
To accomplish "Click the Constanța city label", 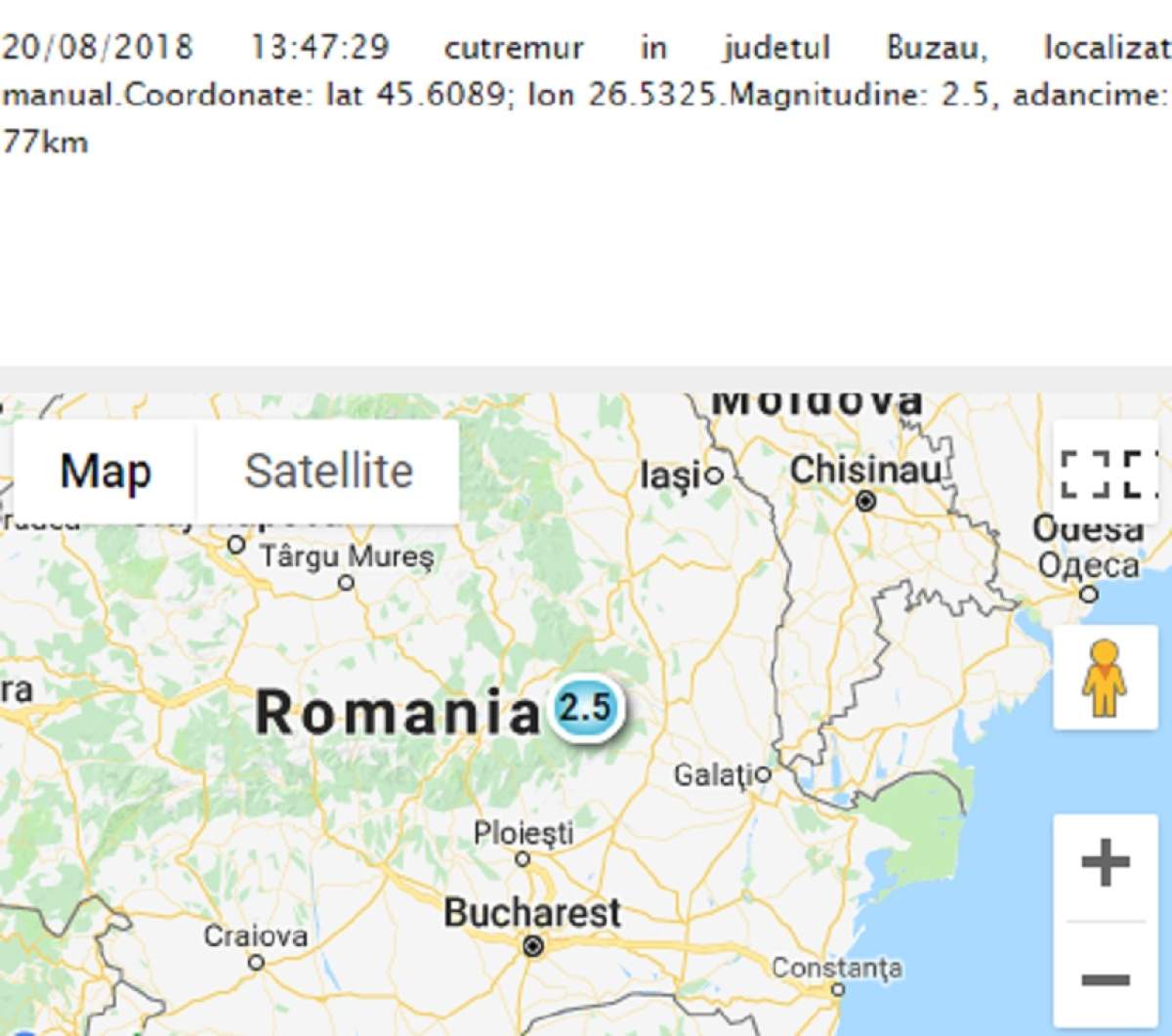I will pos(836,969).
